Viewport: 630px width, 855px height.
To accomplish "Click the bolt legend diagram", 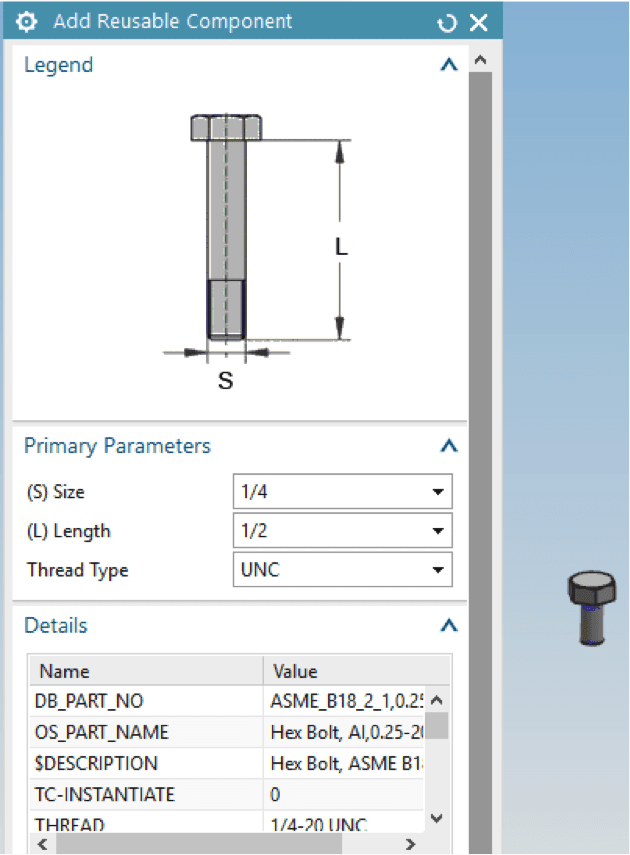I will (x=256, y=252).
